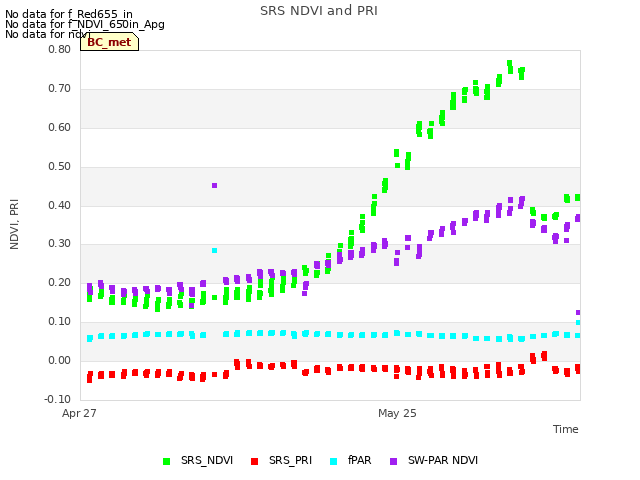
Task: Select the fPAR legend label
Action: click(360, 460)
